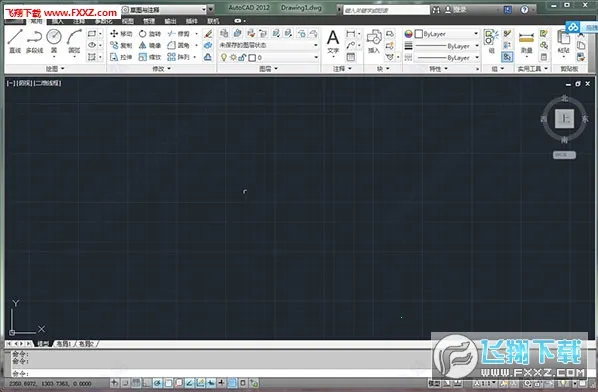The width and height of the screenshot is (598, 392).
Task: Expand the 修改 modify panel
Action: [x=161, y=69]
